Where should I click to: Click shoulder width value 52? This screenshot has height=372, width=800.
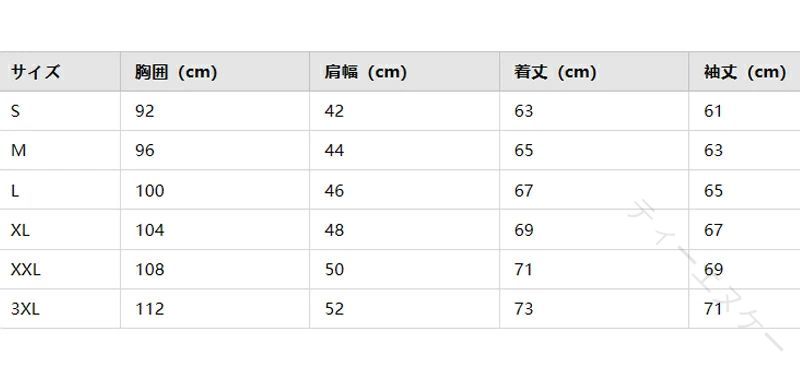pos(334,309)
